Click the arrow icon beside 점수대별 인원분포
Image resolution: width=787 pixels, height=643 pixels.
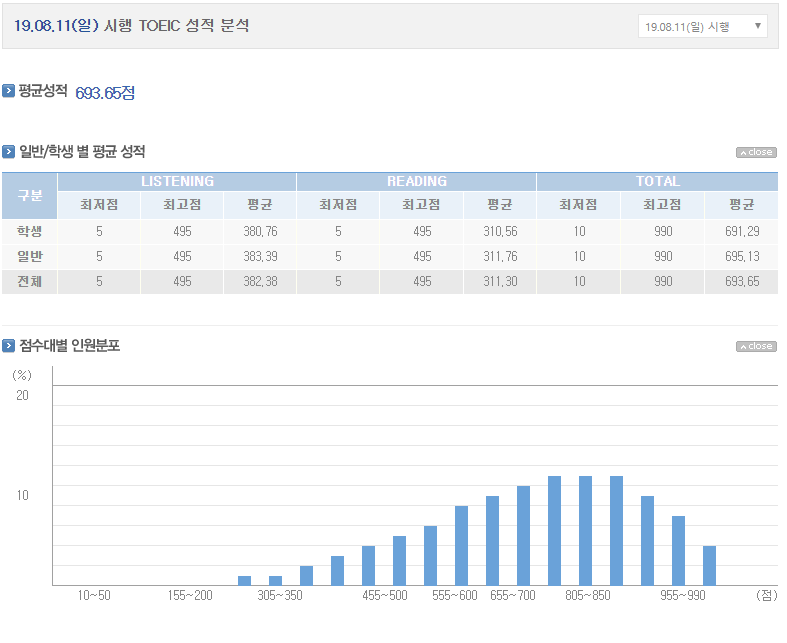point(9,346)
